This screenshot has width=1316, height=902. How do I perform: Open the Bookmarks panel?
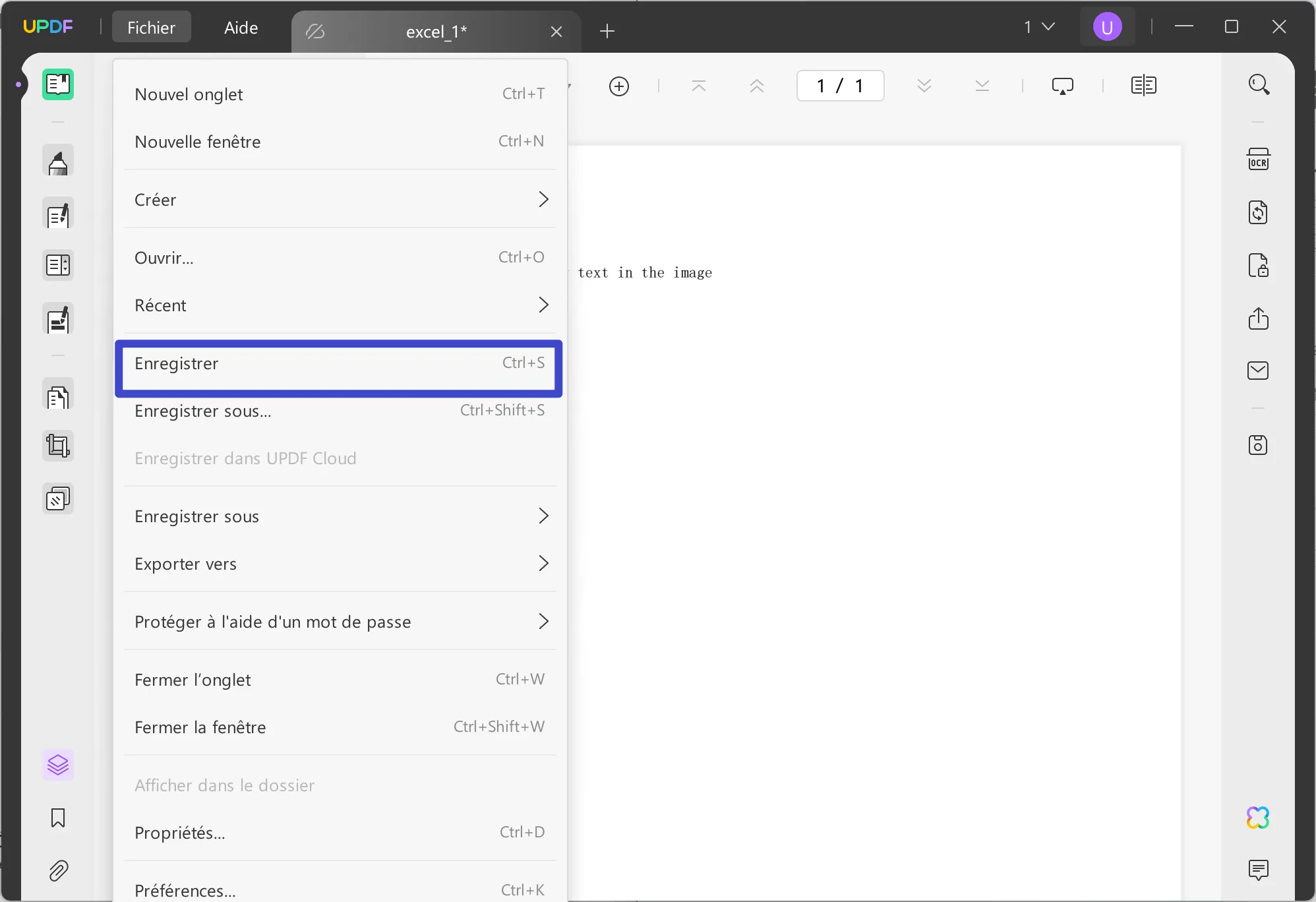(58, 818)
